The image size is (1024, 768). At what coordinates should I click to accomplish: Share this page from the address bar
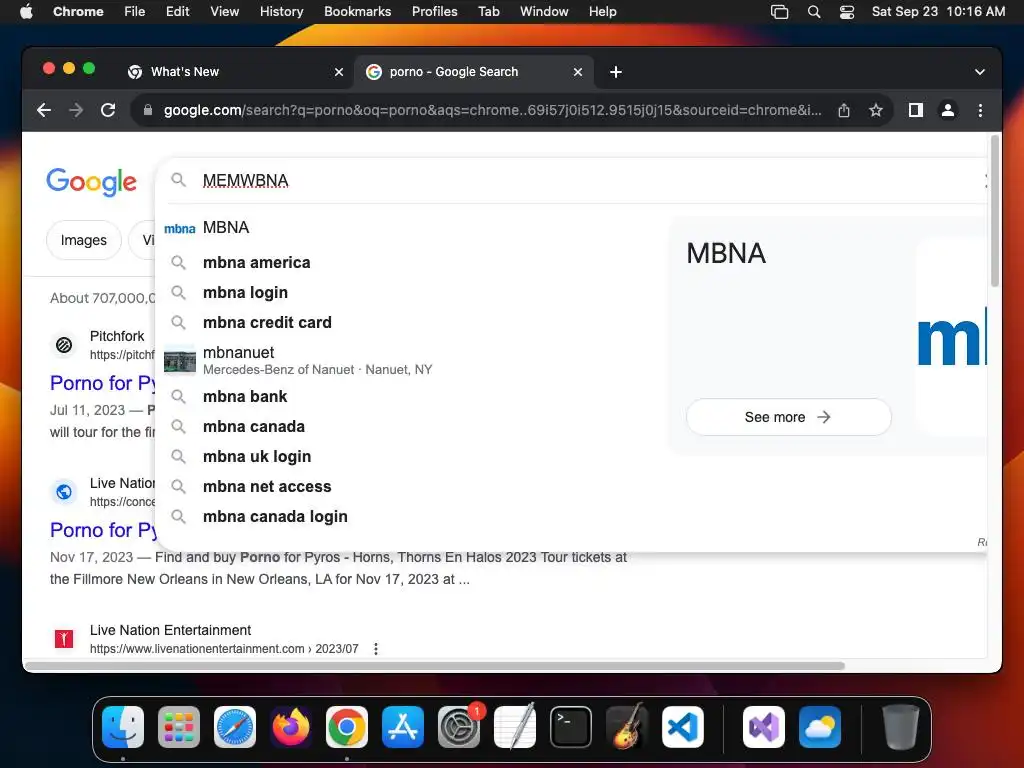point(844,110)
